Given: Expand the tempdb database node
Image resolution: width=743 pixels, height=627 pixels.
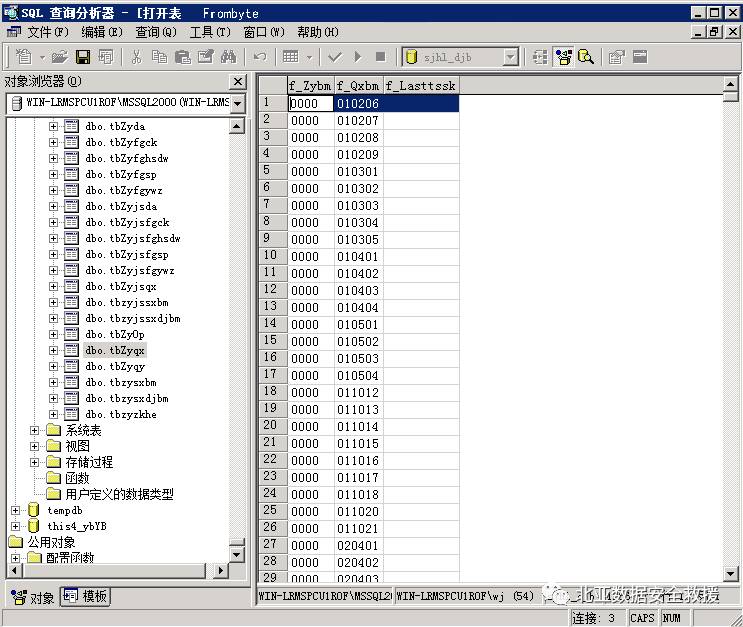Looking at the screenshot, I should tap(16, 510).
